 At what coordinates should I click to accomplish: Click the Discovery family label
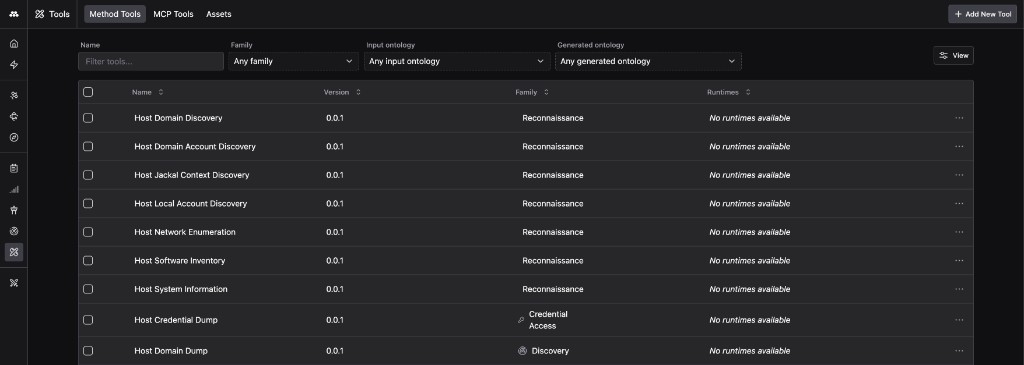tap(550, 351)
